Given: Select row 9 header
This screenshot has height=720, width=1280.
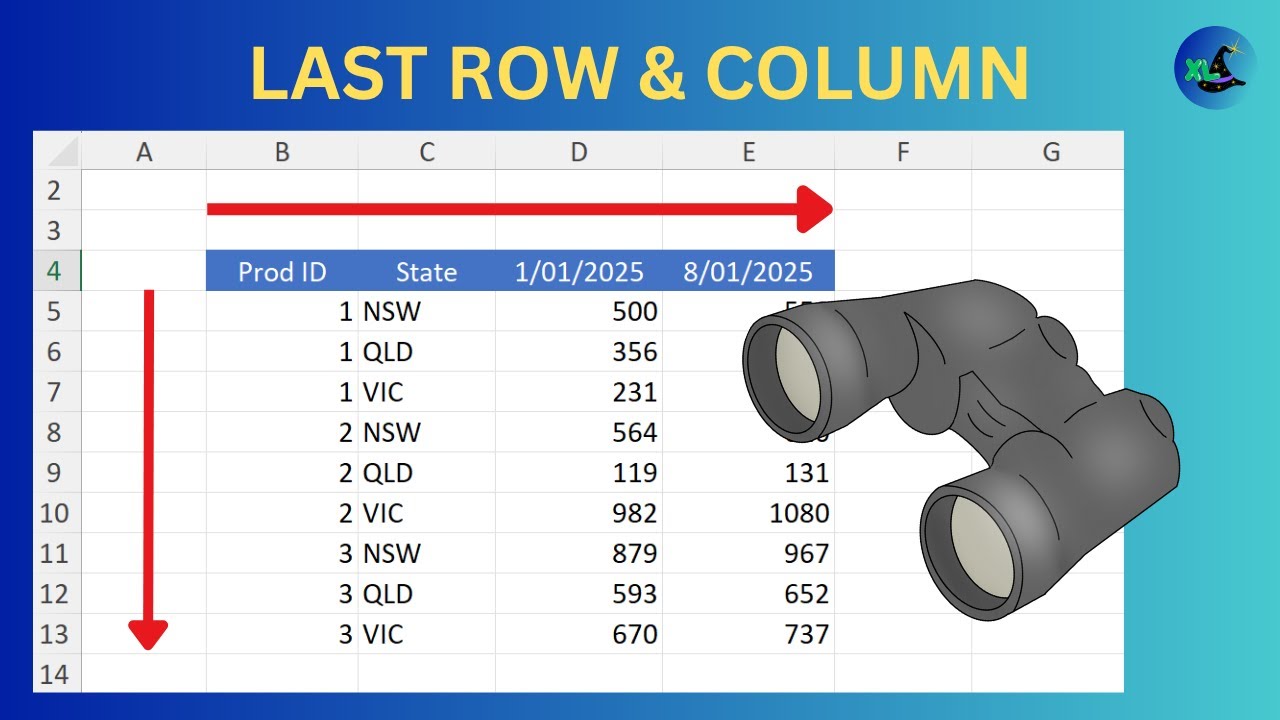Looking at the screenshot, I should click(57, 473).
